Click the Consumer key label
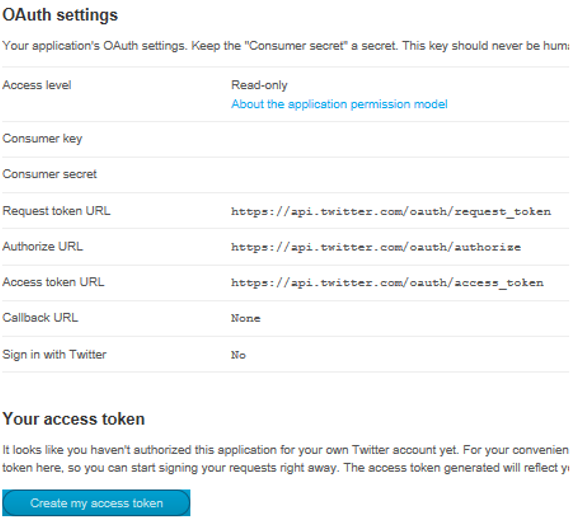The image size is (578, 521). click(x=42, y=139)
